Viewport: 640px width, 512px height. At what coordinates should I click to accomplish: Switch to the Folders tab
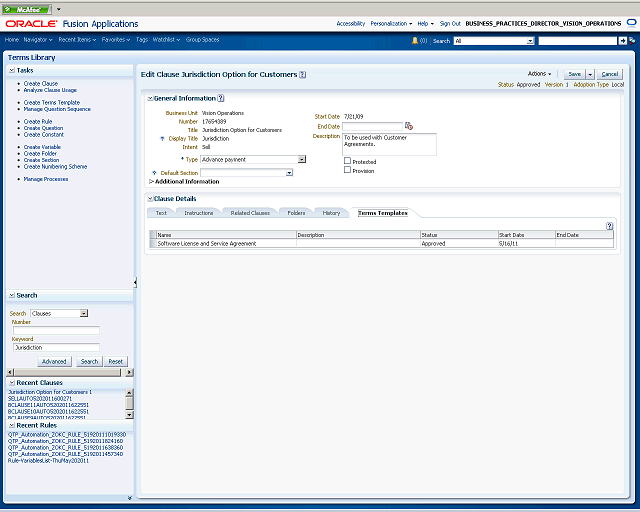296,213
